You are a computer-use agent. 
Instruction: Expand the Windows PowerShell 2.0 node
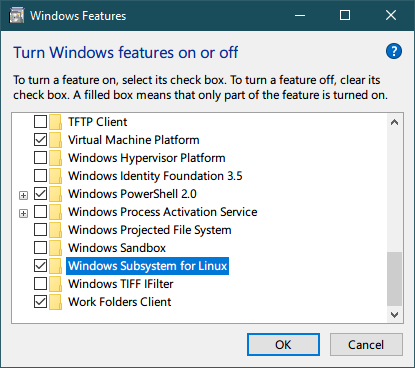click(x=23, y=195)
